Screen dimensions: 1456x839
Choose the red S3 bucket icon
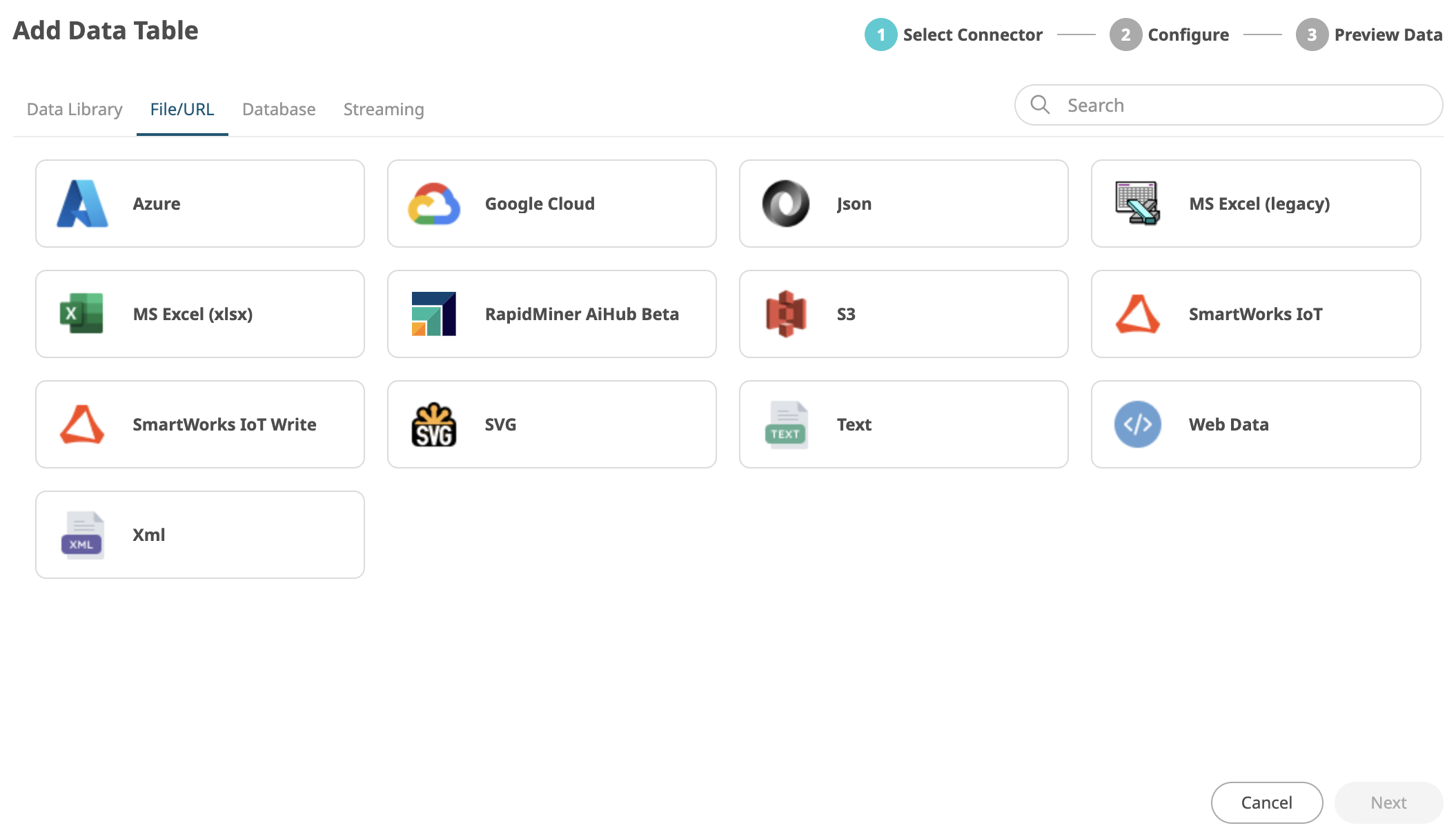(x=786, y=314)
